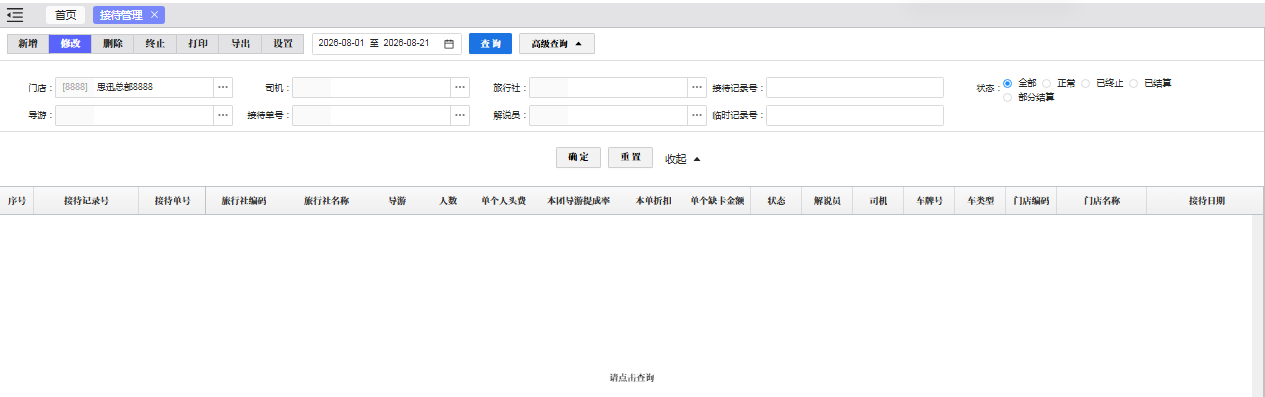The width and height of the screenshot is (1265, 397).
Task: Click the 终止 toolbar button
Action: tap(155, 44)
